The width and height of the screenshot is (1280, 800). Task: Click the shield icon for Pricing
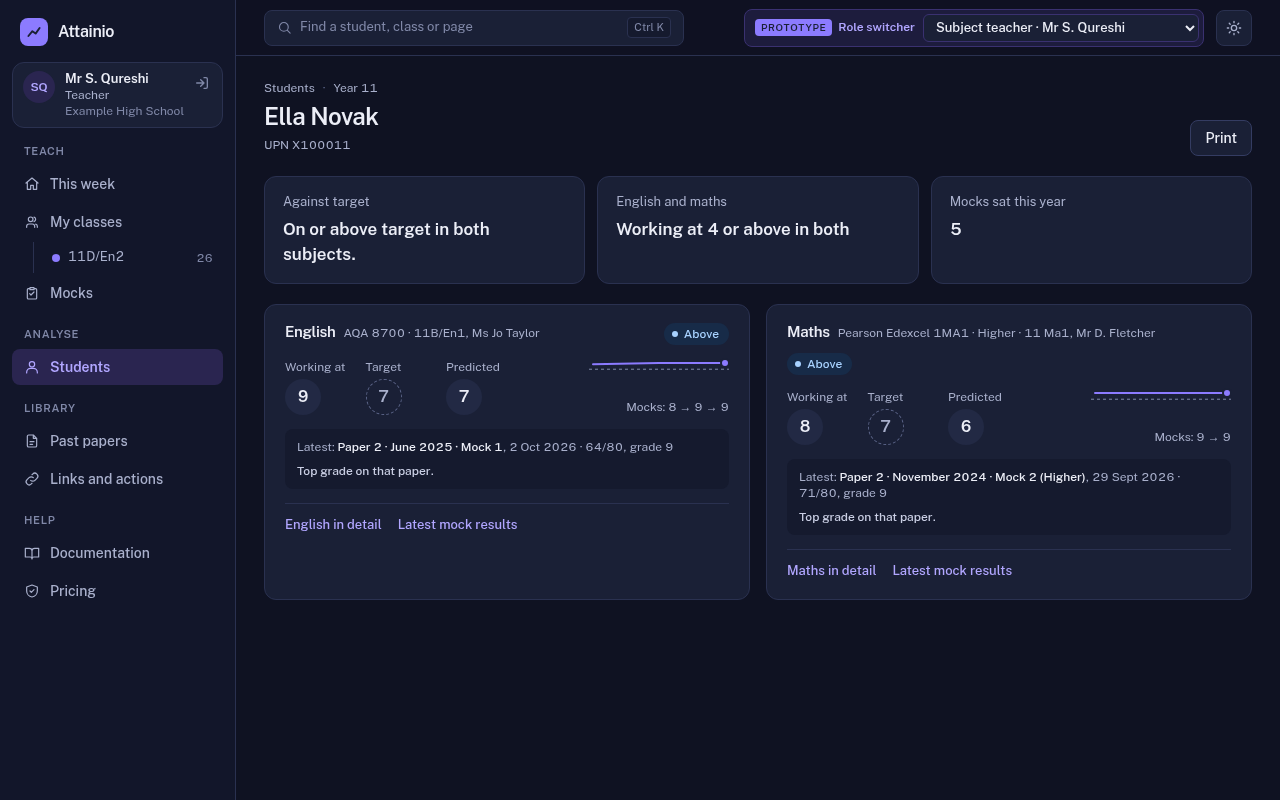point(32,591)
